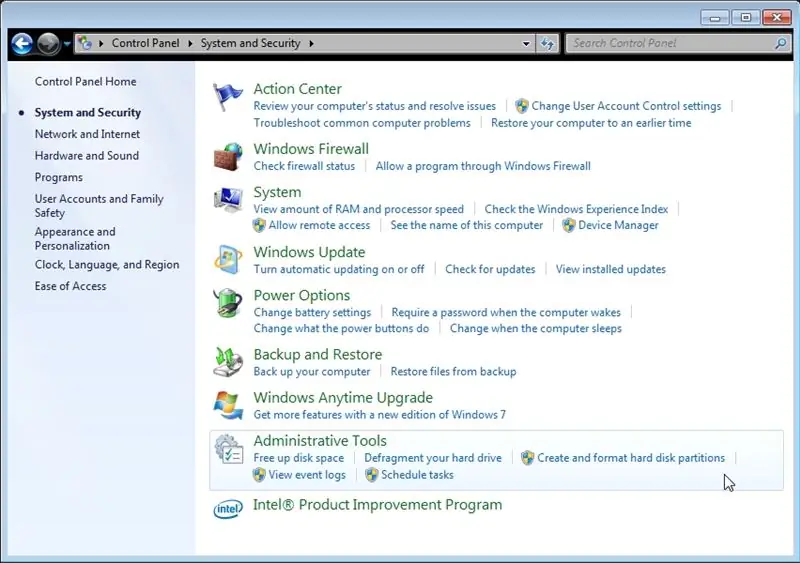Open the address bar history dropdown arrow
Viewport: 800px width, 563px height.
[526, 44]
